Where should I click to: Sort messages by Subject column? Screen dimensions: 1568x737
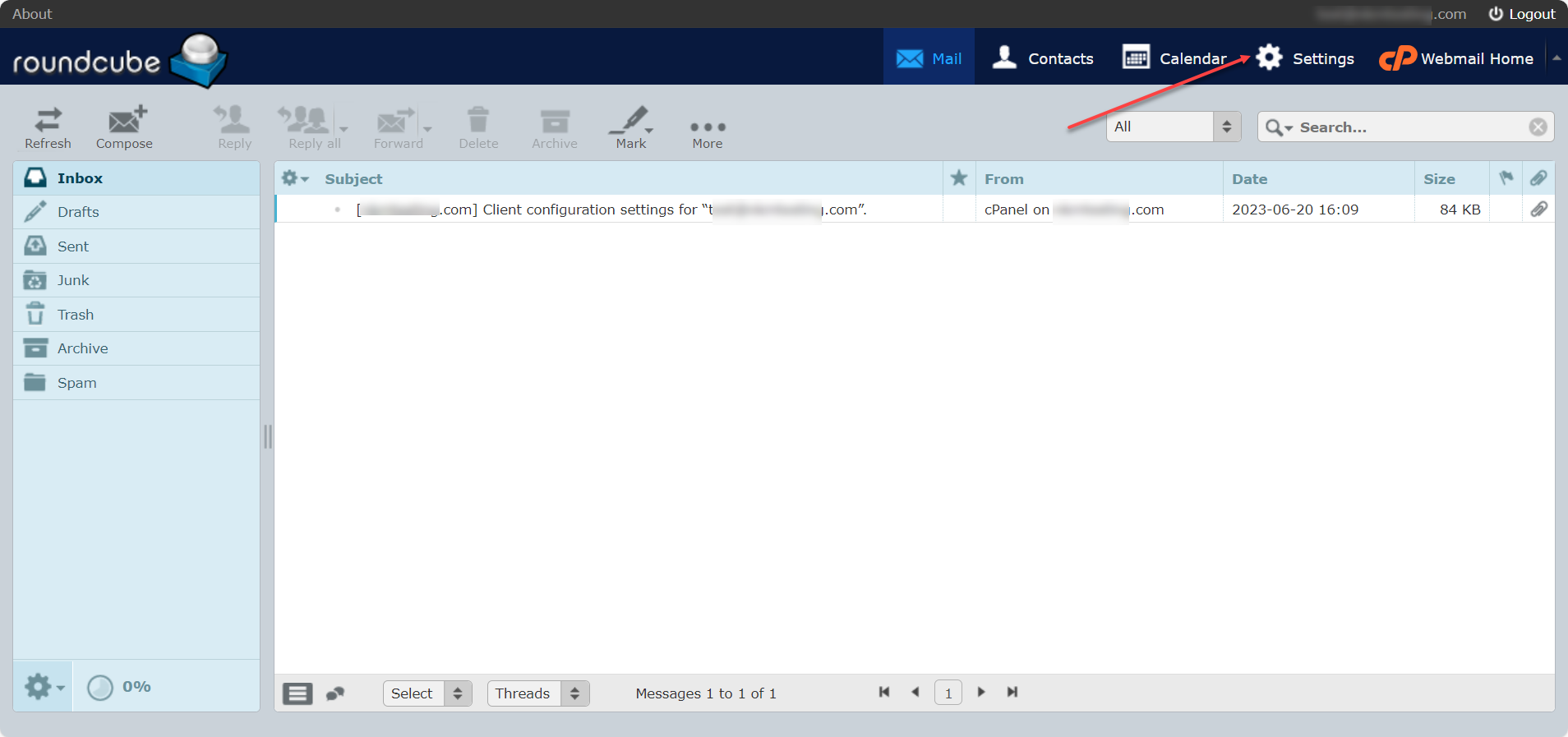[x=353, y=179]
